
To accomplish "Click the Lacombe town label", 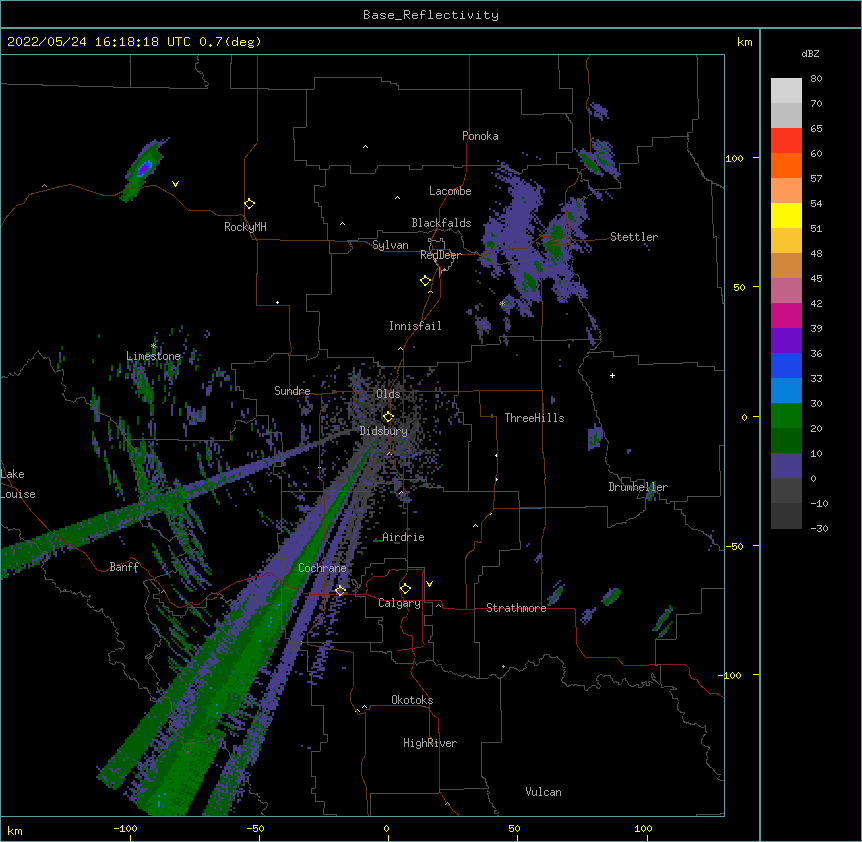I will click(450, 191).
